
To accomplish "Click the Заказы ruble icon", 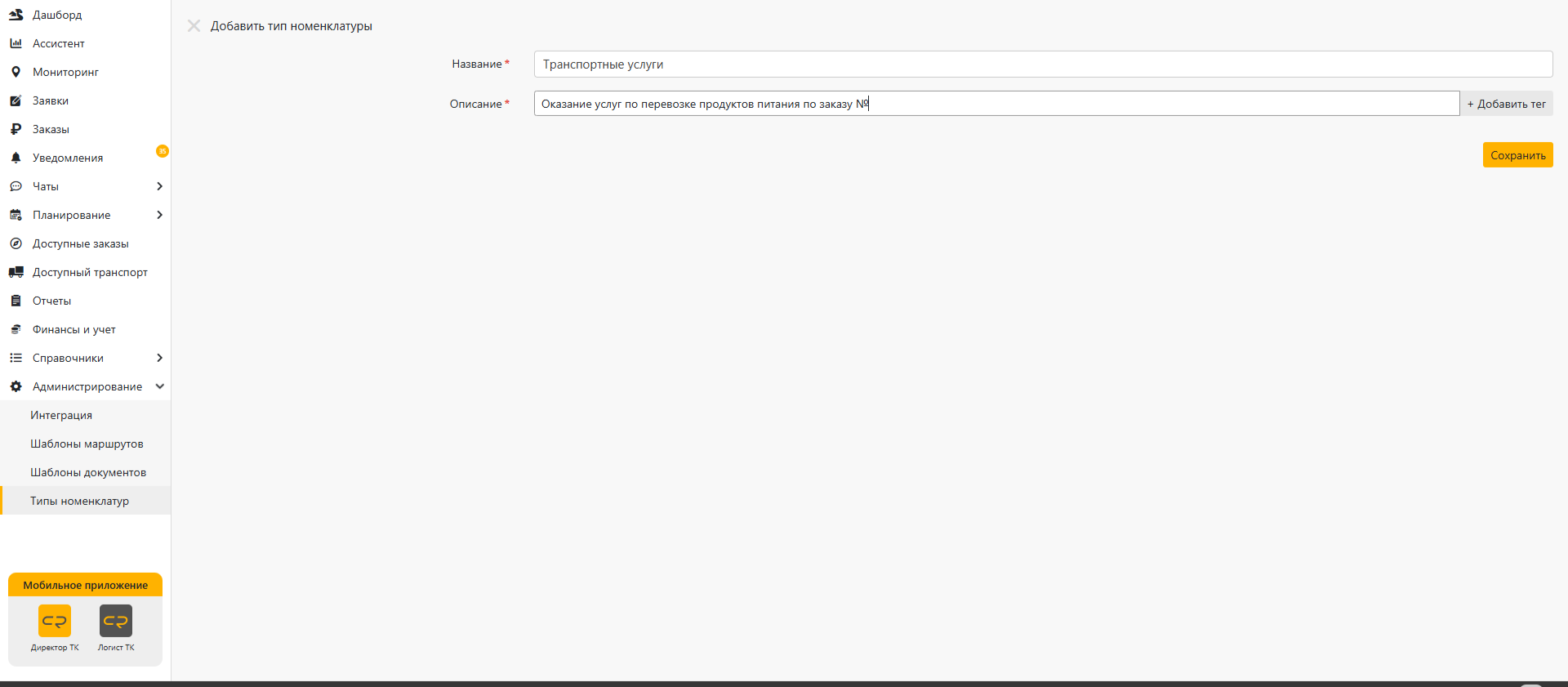I will [x=16, y=129].
